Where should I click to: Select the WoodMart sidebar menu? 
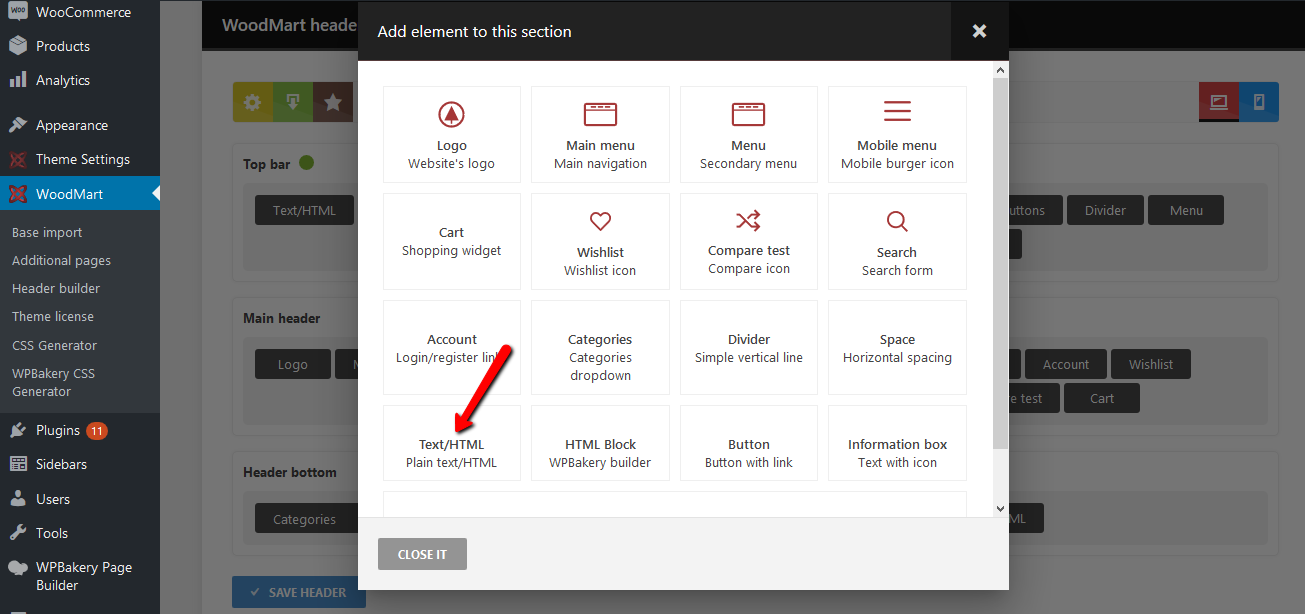point(80,194)
